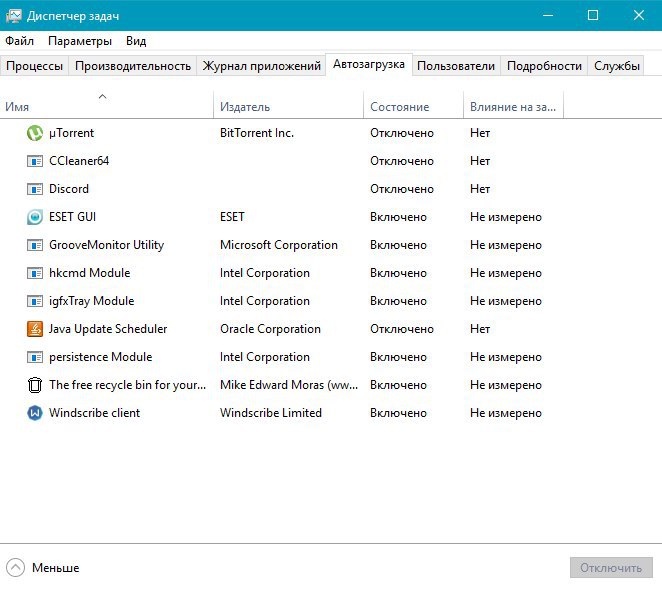Select the Java Update Scheduler name
This screenshot has height=590, width=662.
[x=108, y=329]
